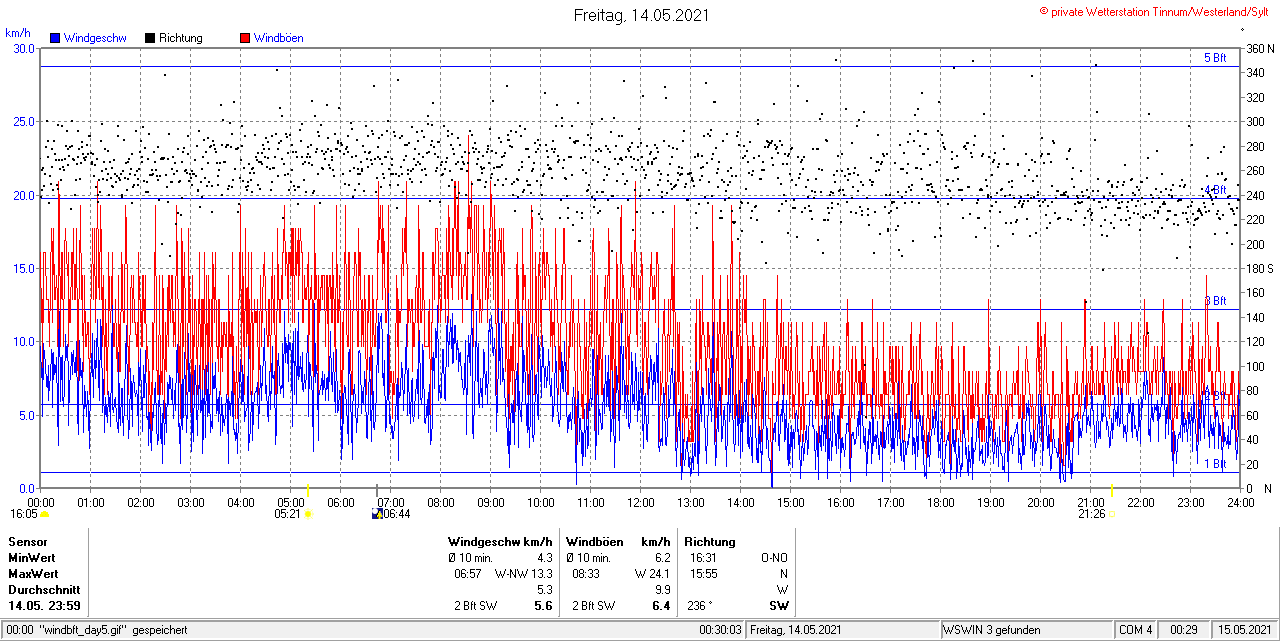This screenshot has width=1280, height=641.
Task: Click the sunset time 21:26
Action: 1091,514
